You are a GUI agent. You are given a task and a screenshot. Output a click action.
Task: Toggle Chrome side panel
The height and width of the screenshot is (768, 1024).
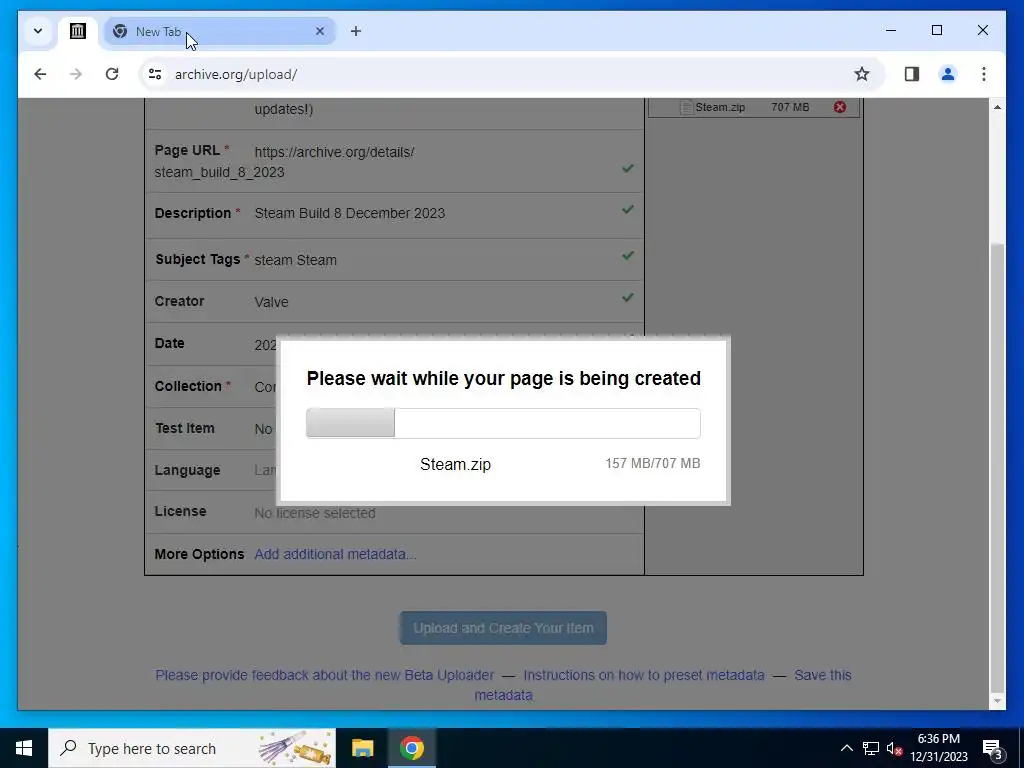pos(912,74)
